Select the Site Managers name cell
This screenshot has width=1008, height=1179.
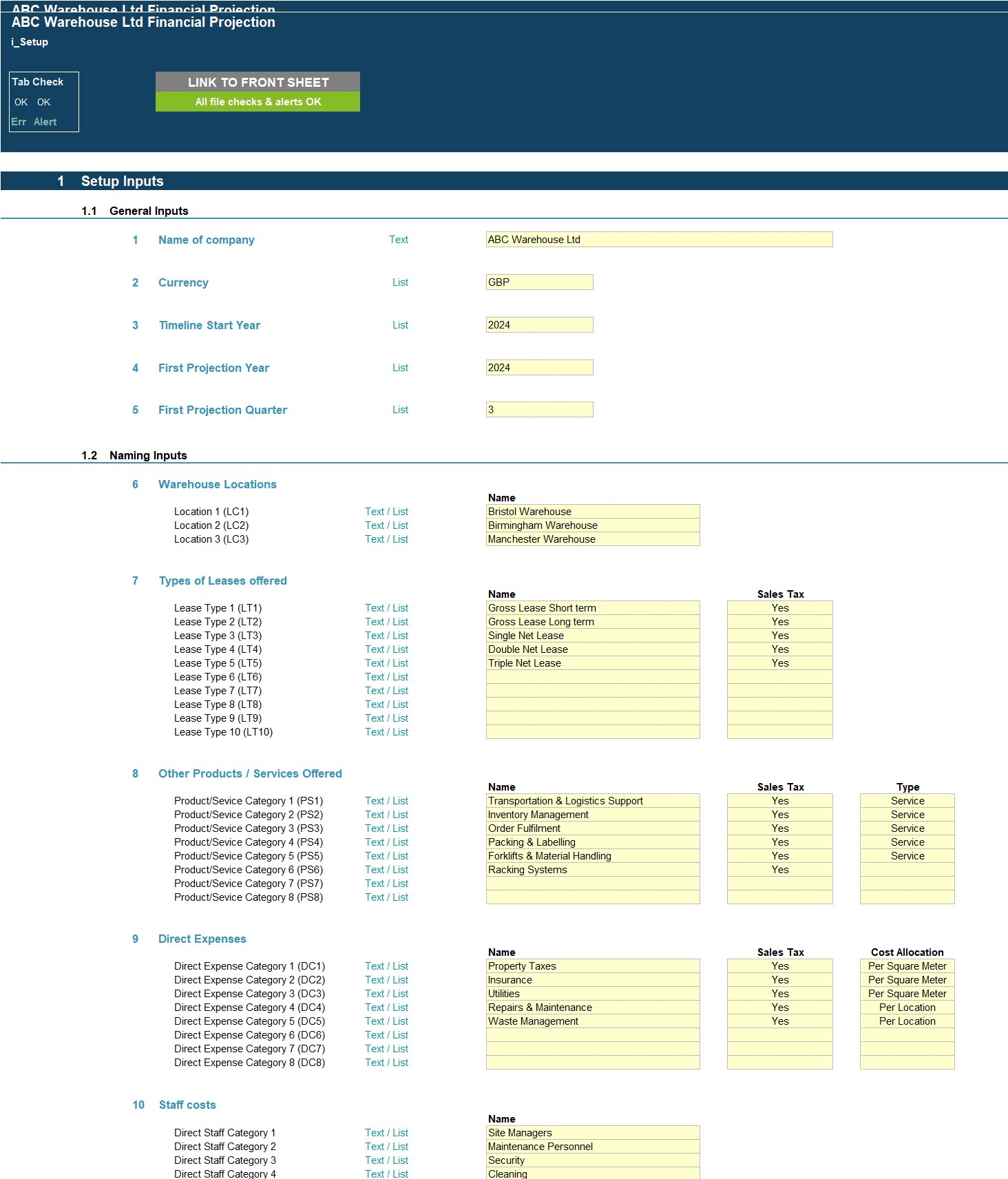[593, 1133]
